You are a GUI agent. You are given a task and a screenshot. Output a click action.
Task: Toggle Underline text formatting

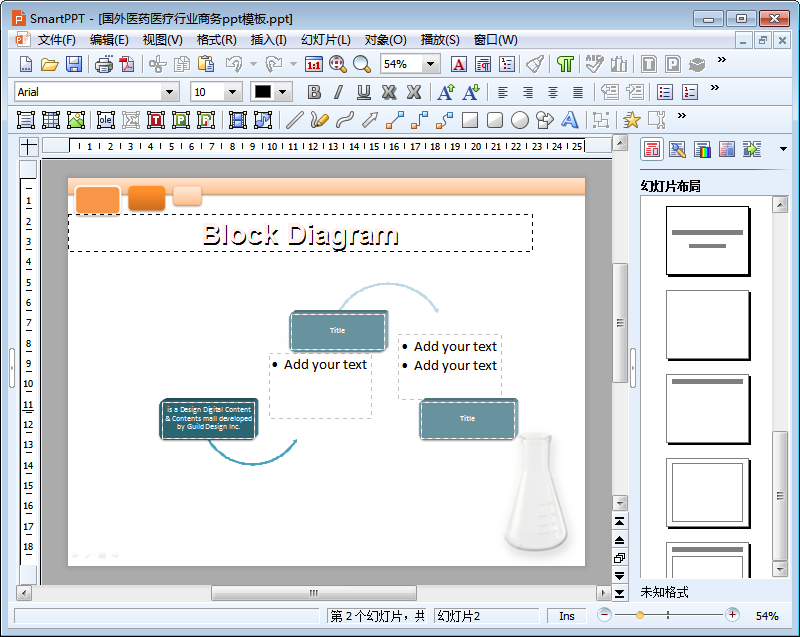tap(364, 92)
